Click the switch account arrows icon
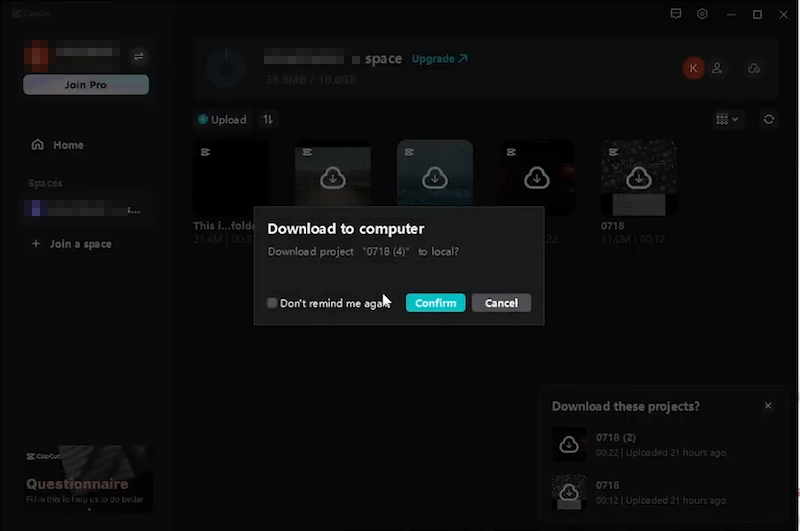Image resolution: width=800 pixels, height=531 pixels. click(139, 56)
